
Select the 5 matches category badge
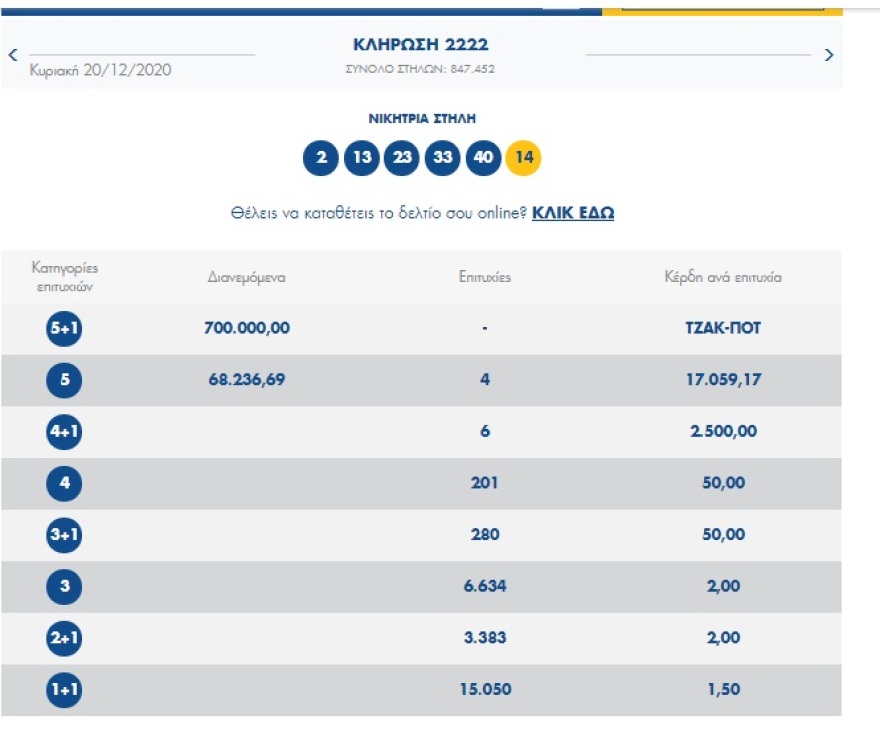64,380
